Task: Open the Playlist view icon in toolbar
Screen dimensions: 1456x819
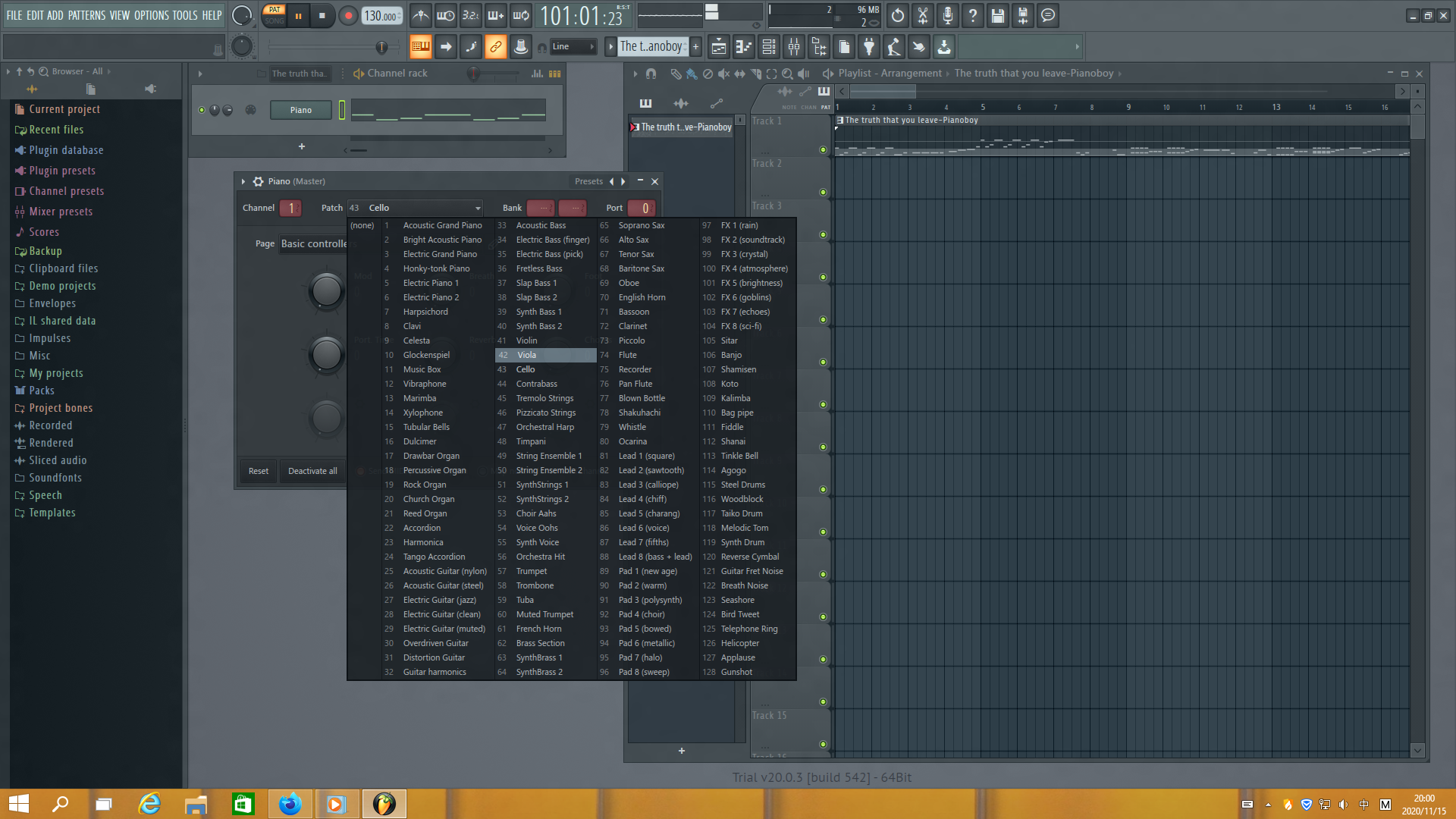Action: click(x=718, y=47)
